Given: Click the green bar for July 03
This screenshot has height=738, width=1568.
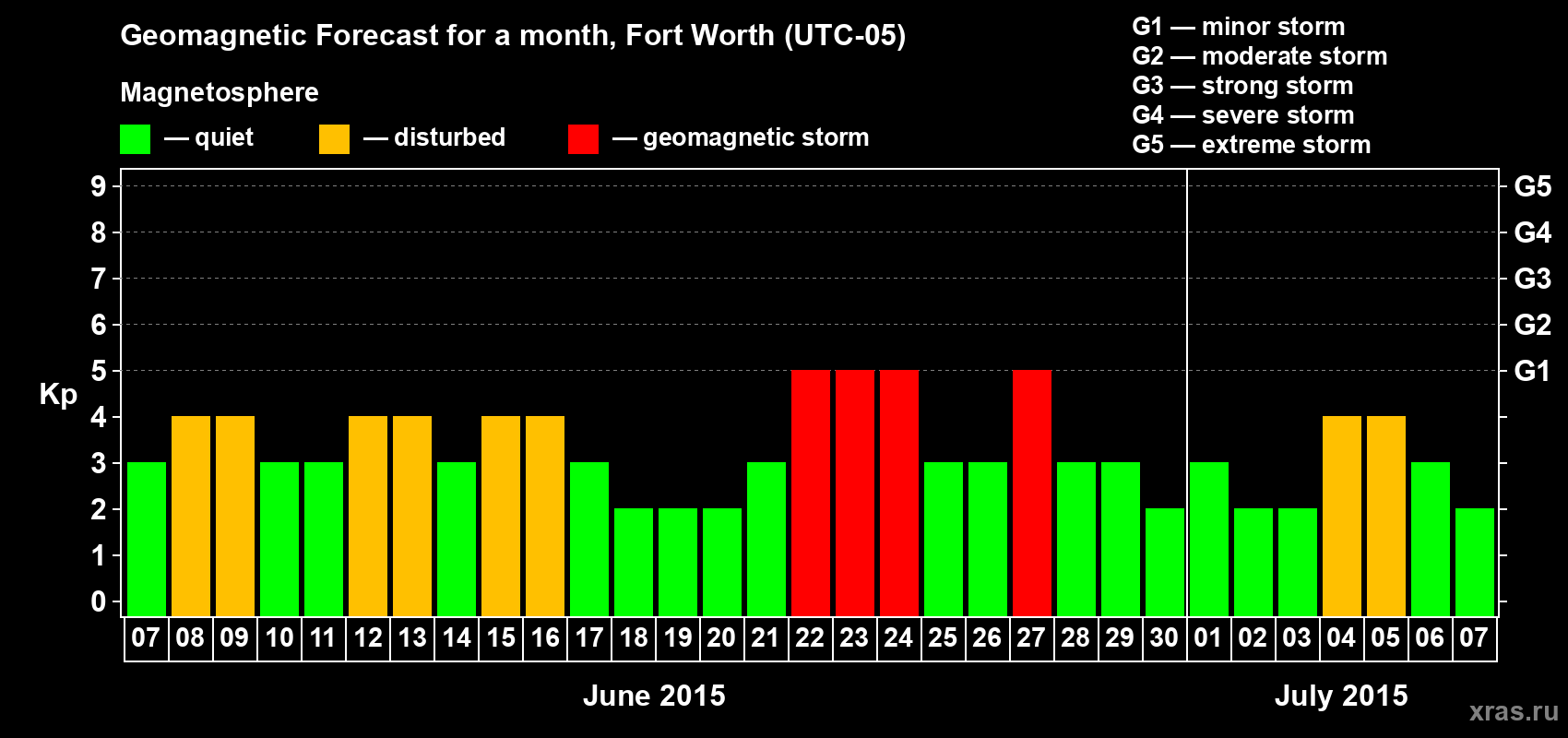Looking at the screenshot, I should pyautogui.click(x=1298, y=563).
